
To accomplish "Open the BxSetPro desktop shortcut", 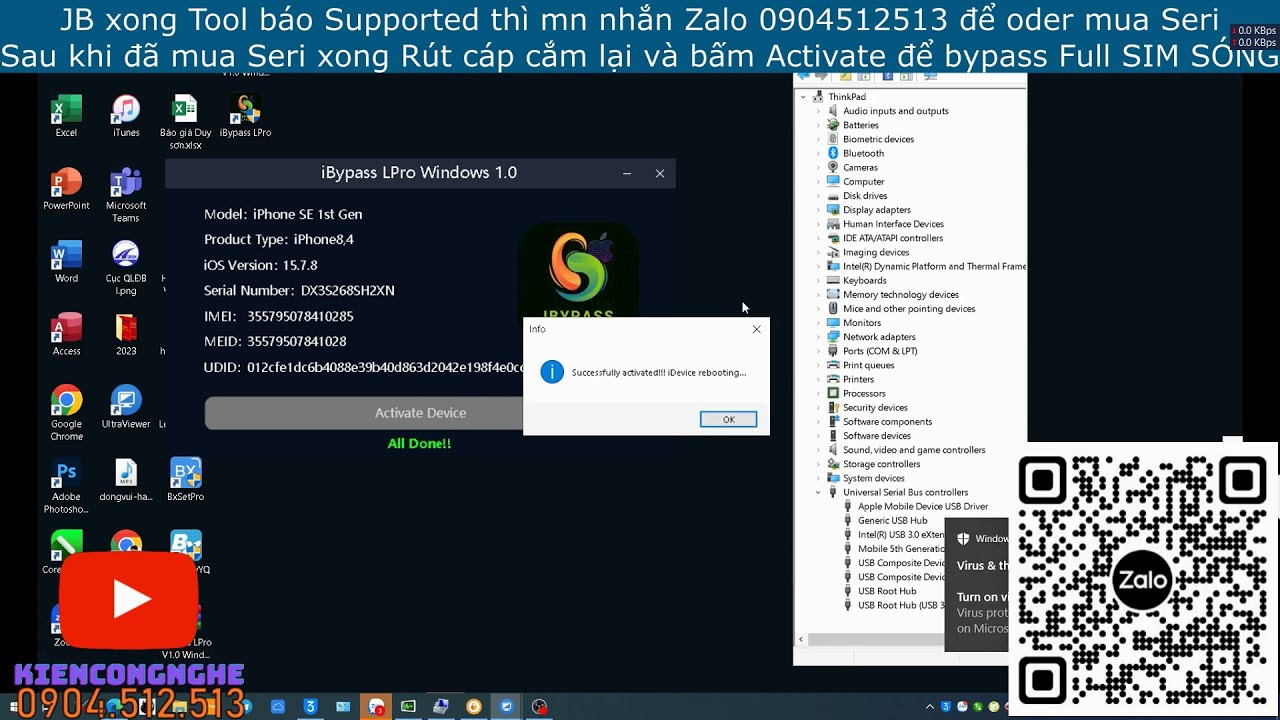I will tap(185, 481).
